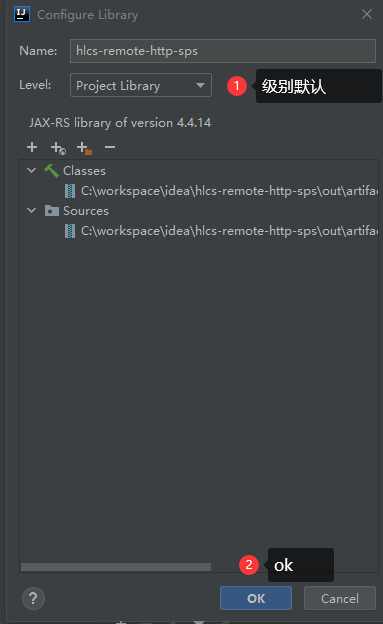Click the Sources folder icon
Screen dimensions: 383x624
coord(52,211)
